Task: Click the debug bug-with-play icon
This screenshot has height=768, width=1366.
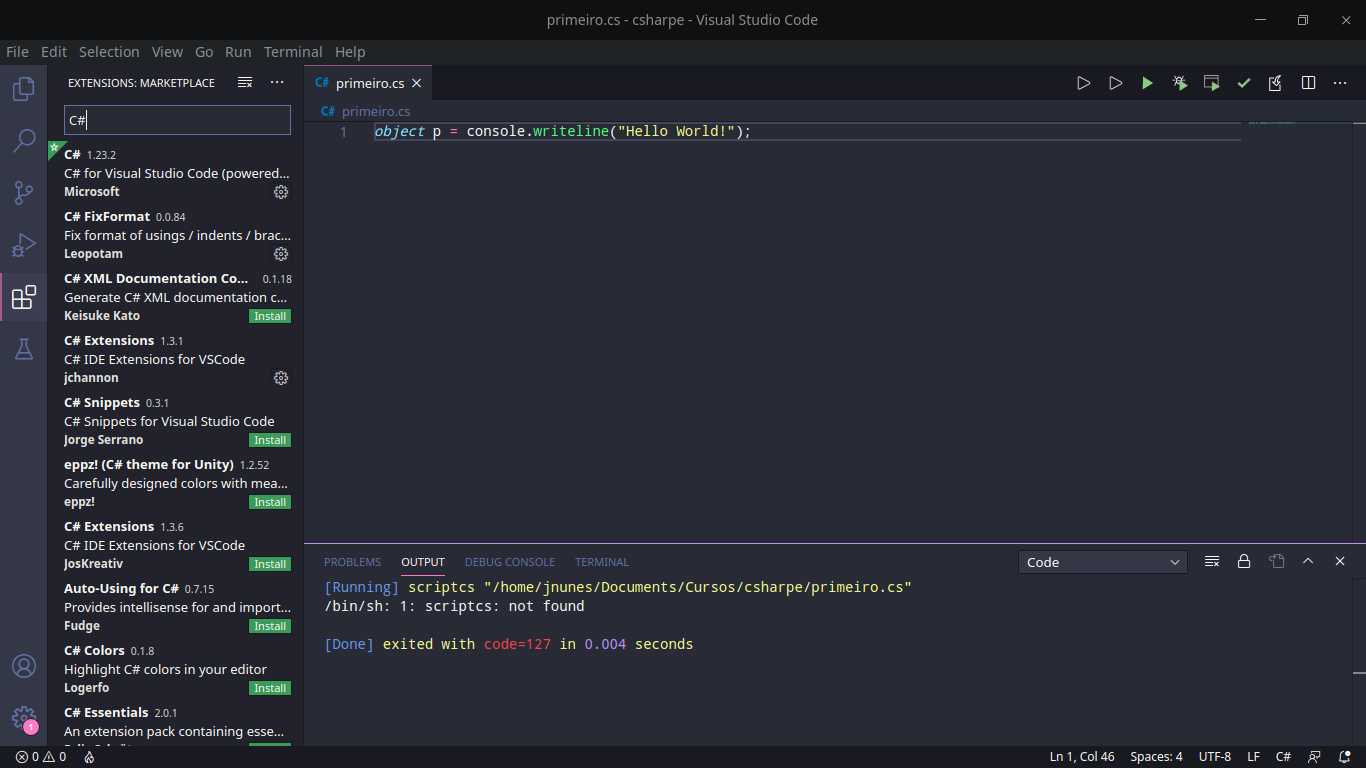Action: (1180, 83)
